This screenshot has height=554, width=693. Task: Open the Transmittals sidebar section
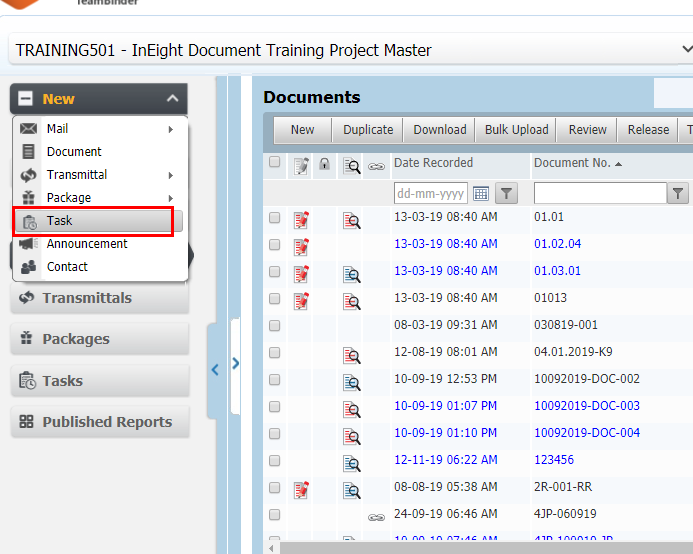pos(100,298)
